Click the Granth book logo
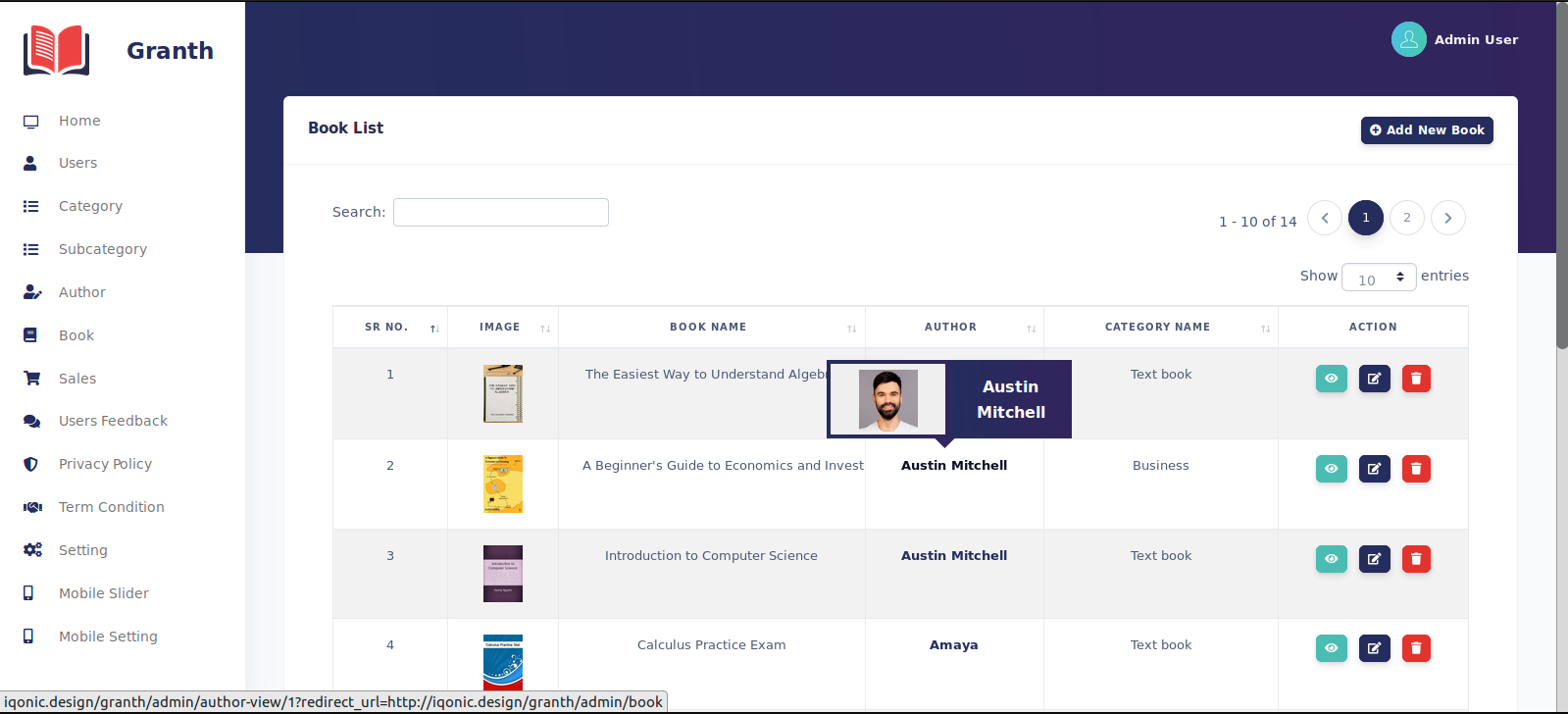Image resolution: width=1568 pixels, height=714 pixels. (57, 51)
